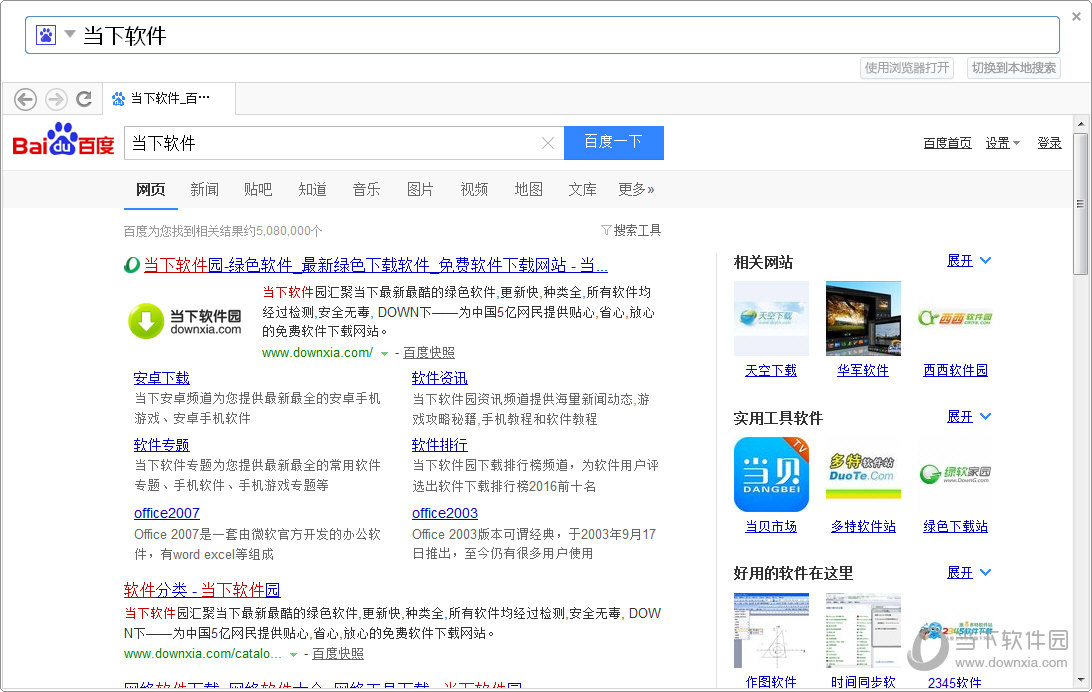This screenshot has height=692, width=1092.
Task: Open the 安卓下载 link
Action: coord(161,378)
